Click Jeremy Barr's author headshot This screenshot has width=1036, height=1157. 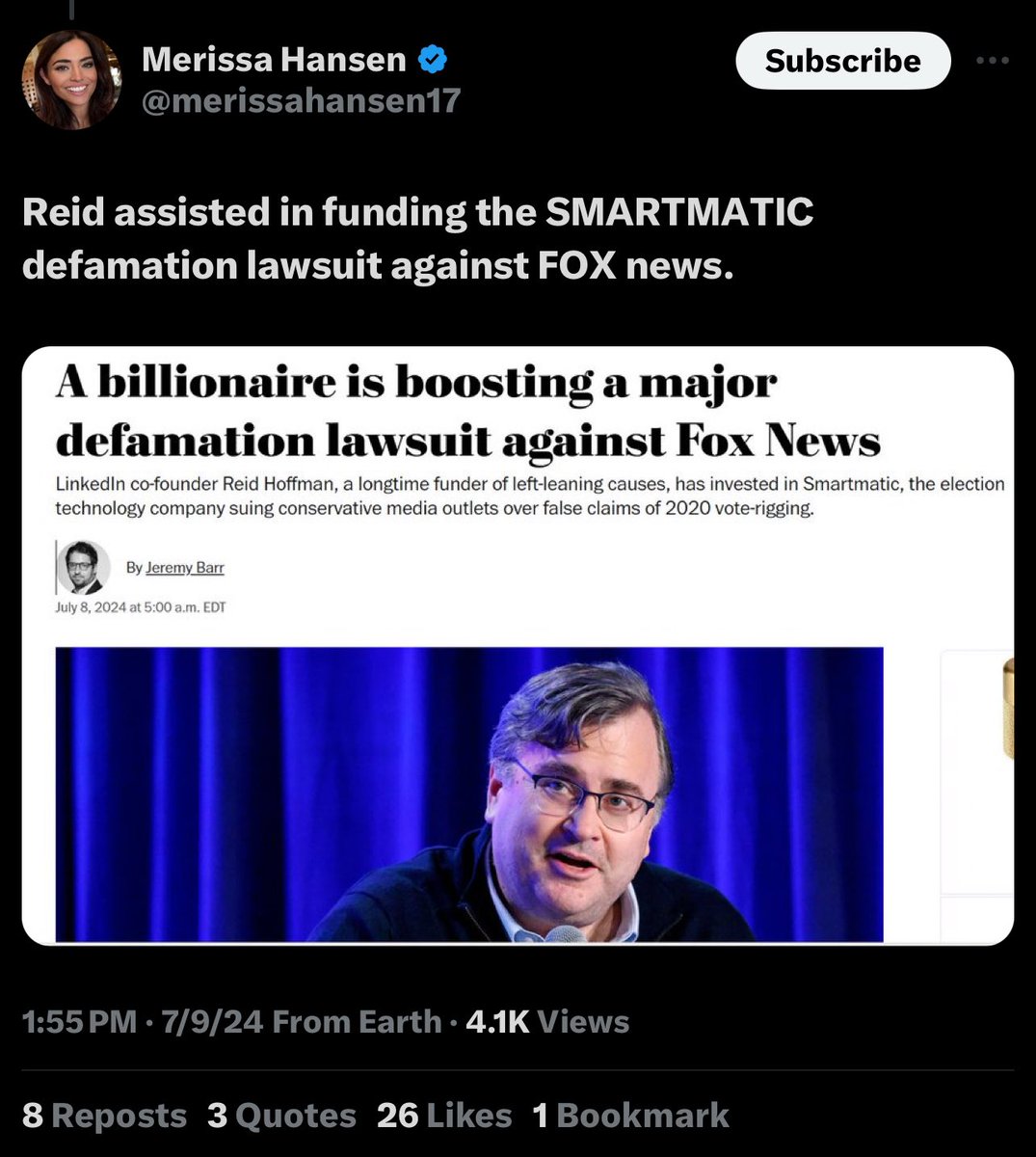[x=78, y=567]
